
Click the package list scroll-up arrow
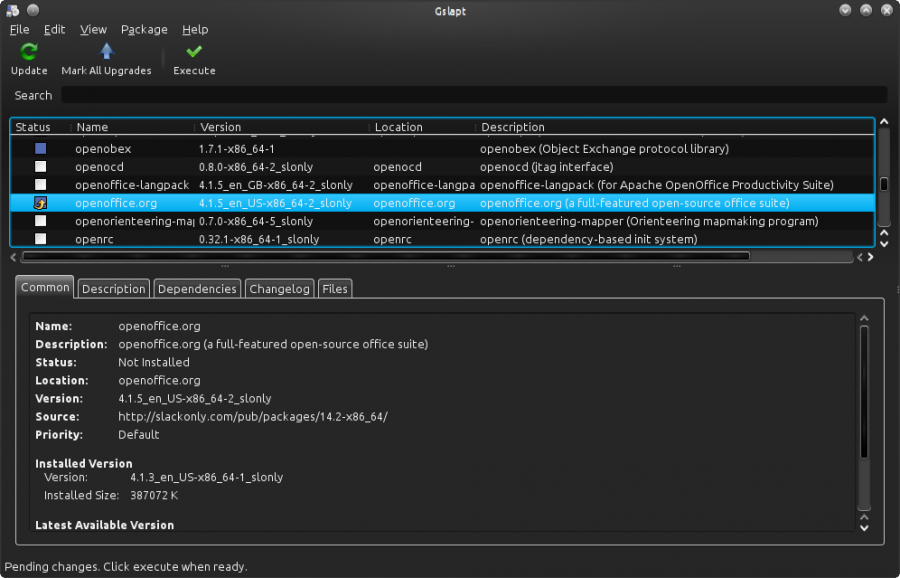click(884, 122)
